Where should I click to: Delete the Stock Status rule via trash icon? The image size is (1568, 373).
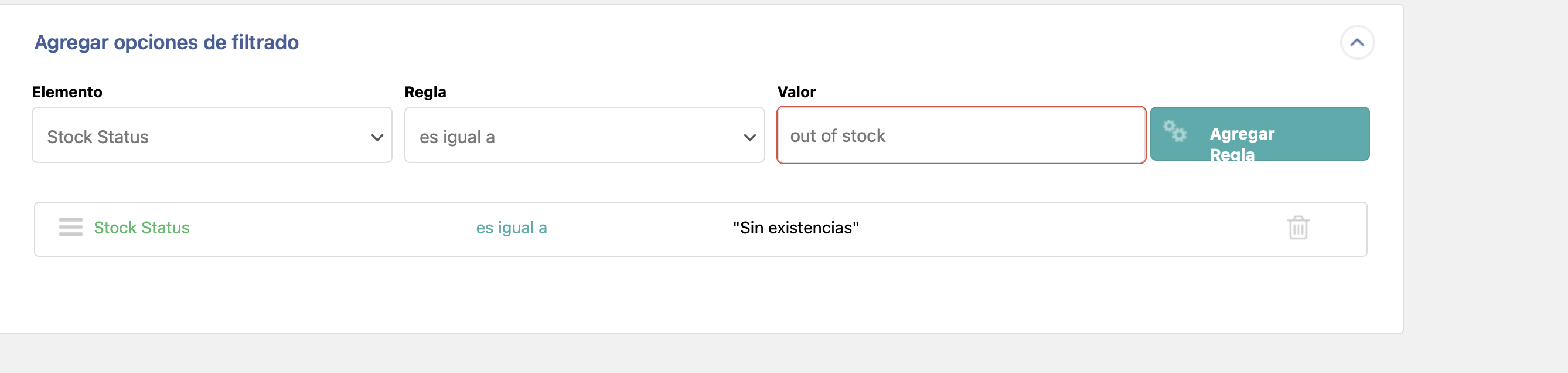(x=1298, y=228)
